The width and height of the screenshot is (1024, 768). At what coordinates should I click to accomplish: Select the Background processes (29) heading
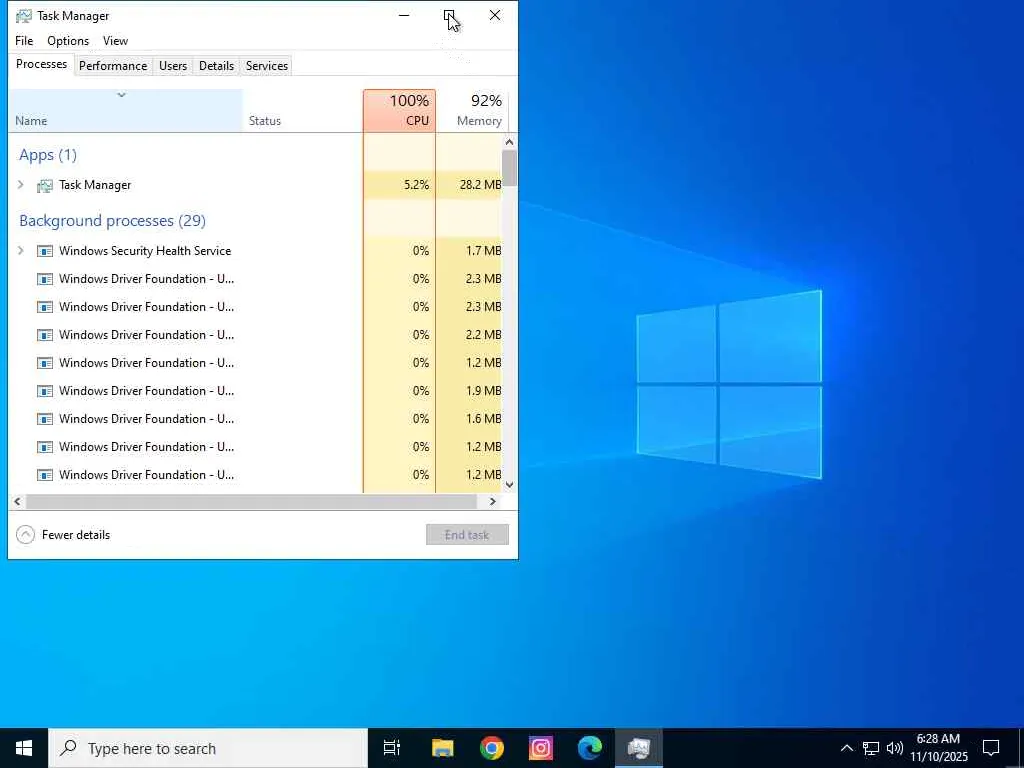112,221
